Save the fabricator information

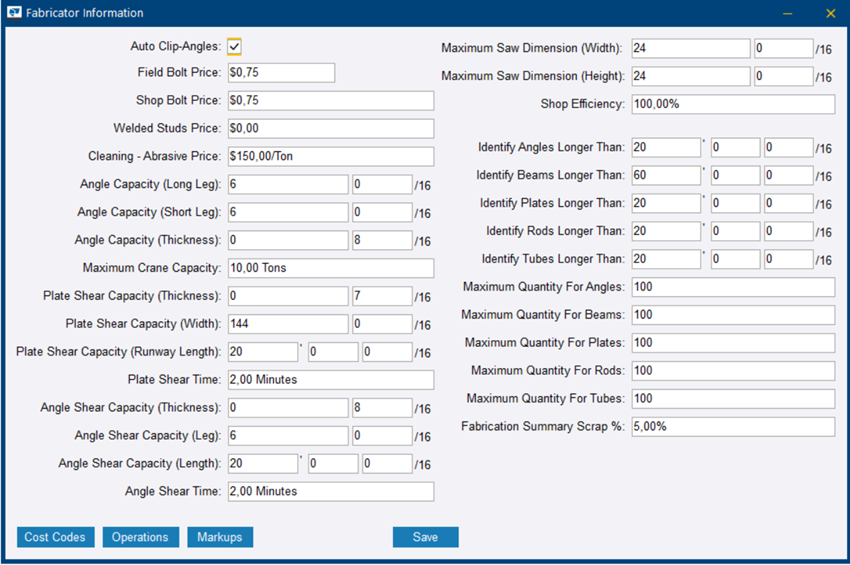[425, 537]
